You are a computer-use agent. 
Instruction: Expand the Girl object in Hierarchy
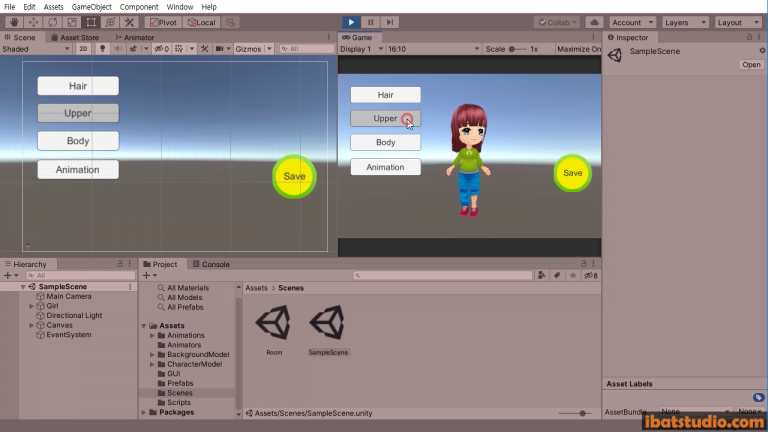pos(31,306)
